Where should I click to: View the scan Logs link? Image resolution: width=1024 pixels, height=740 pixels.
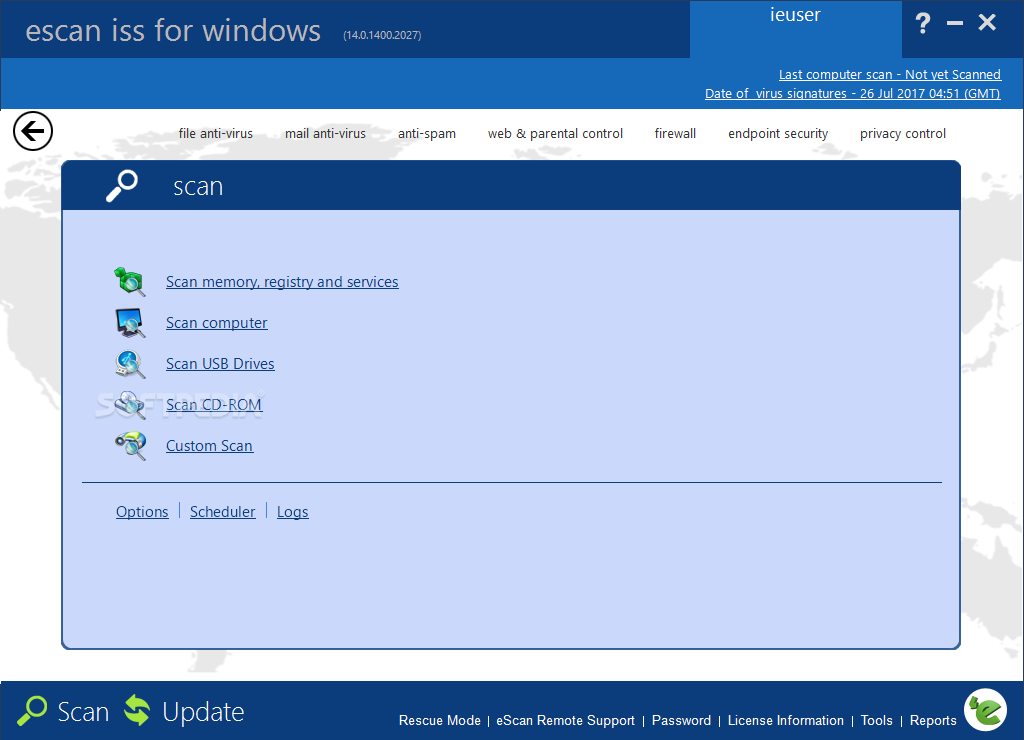coord(293,512)
